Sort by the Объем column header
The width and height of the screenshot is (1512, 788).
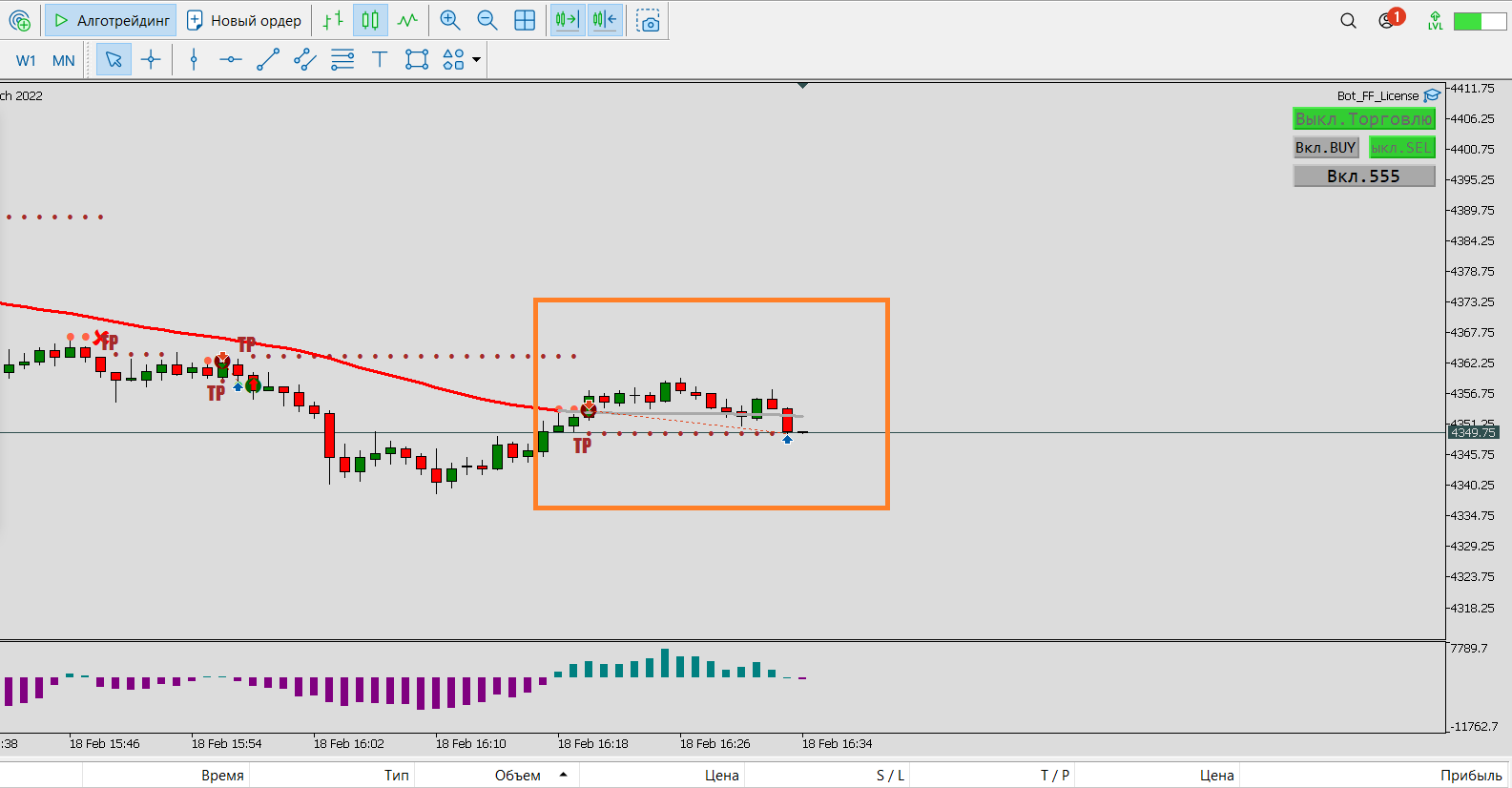(518, 776)
